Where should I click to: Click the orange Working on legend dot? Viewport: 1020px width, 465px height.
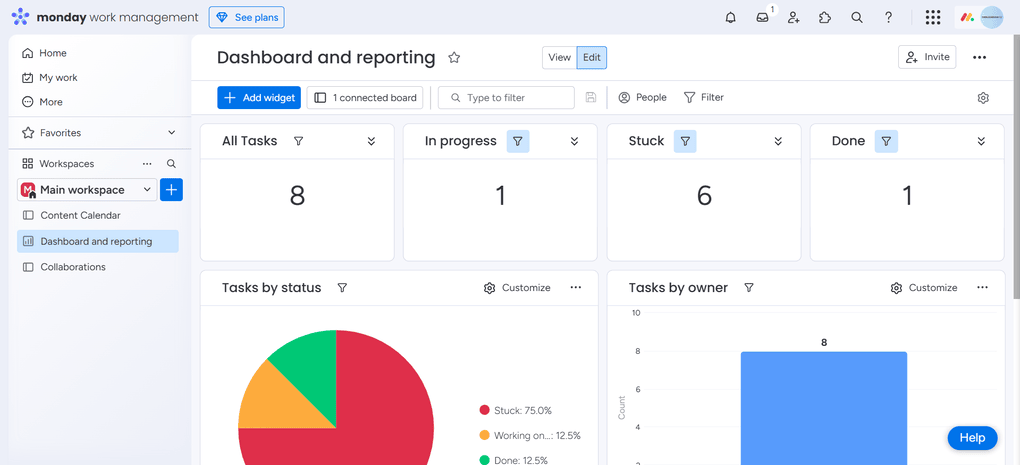(x=484, y=435)
